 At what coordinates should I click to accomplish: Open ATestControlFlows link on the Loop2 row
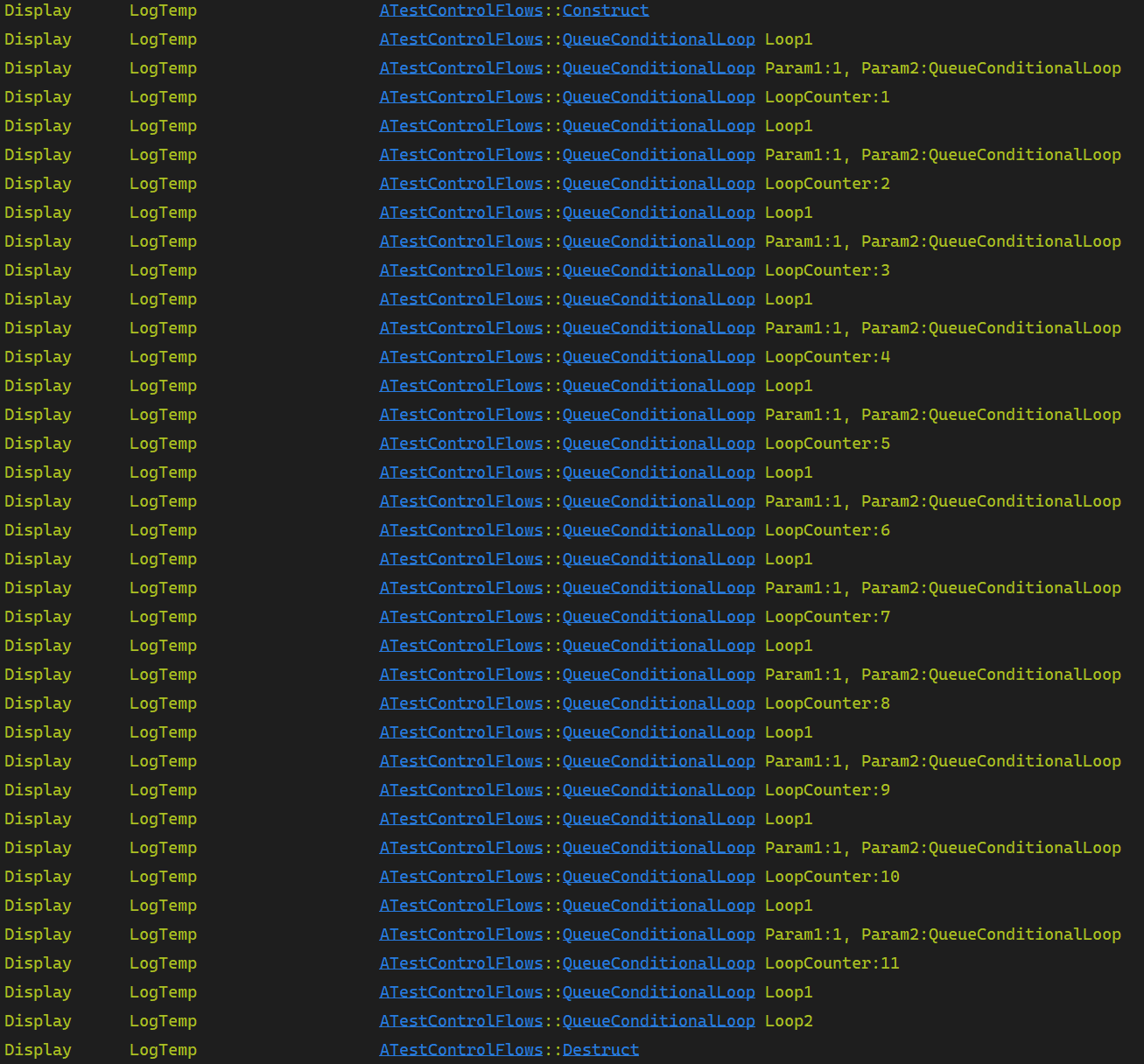[461, 1021]
